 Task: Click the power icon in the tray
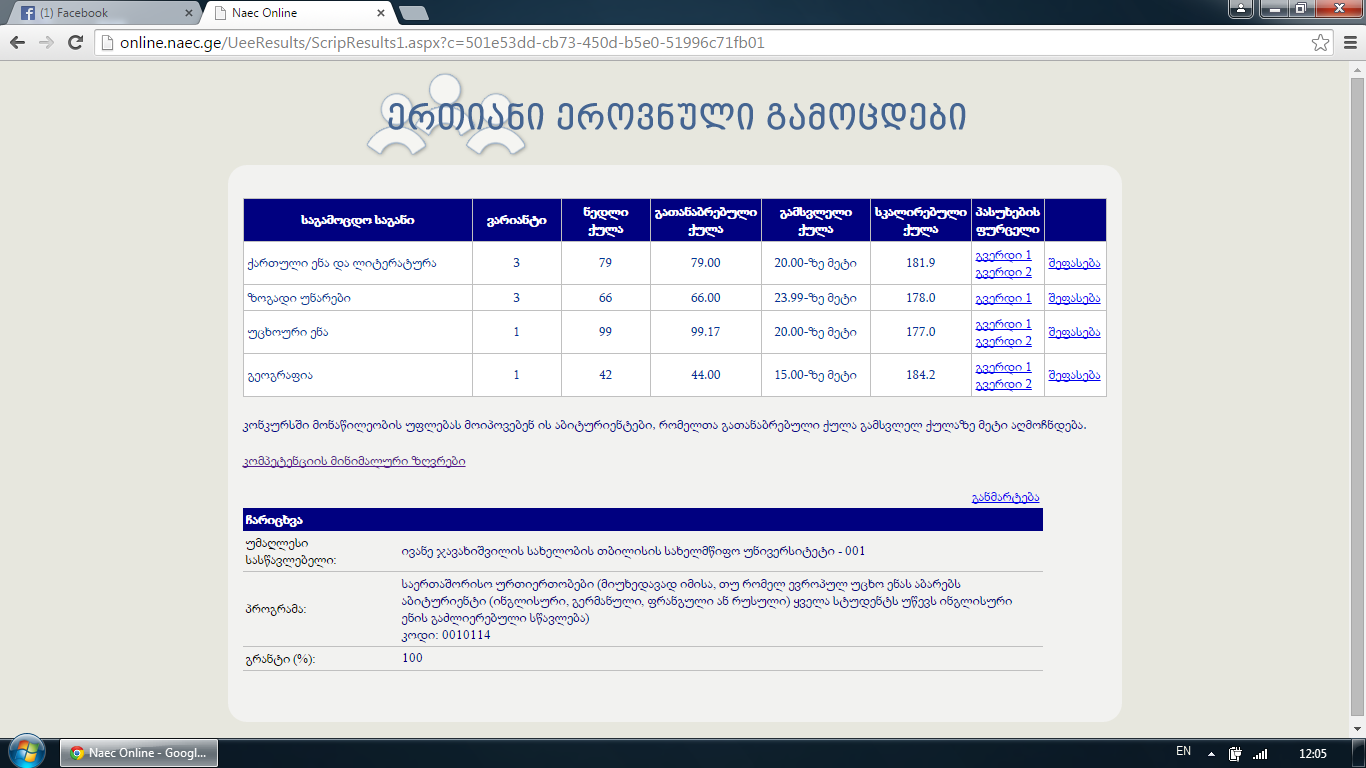coord(1235,753)
